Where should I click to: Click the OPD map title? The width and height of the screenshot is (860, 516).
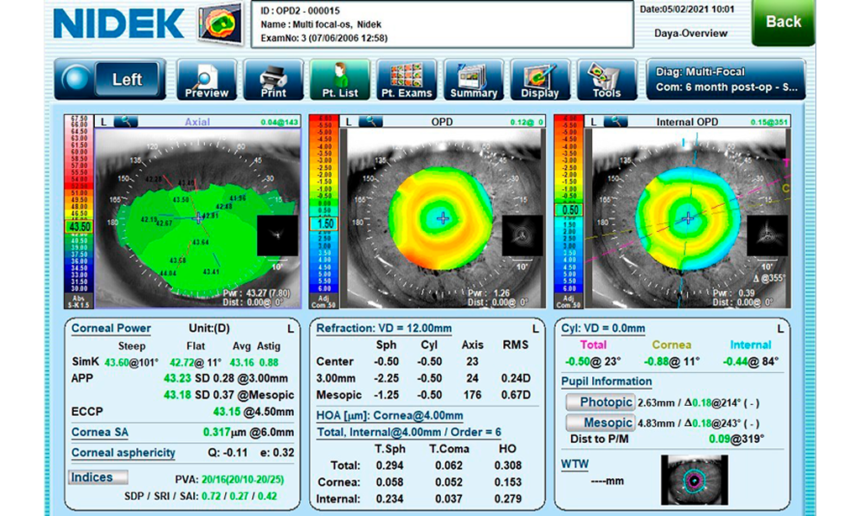tap(442, 122)
